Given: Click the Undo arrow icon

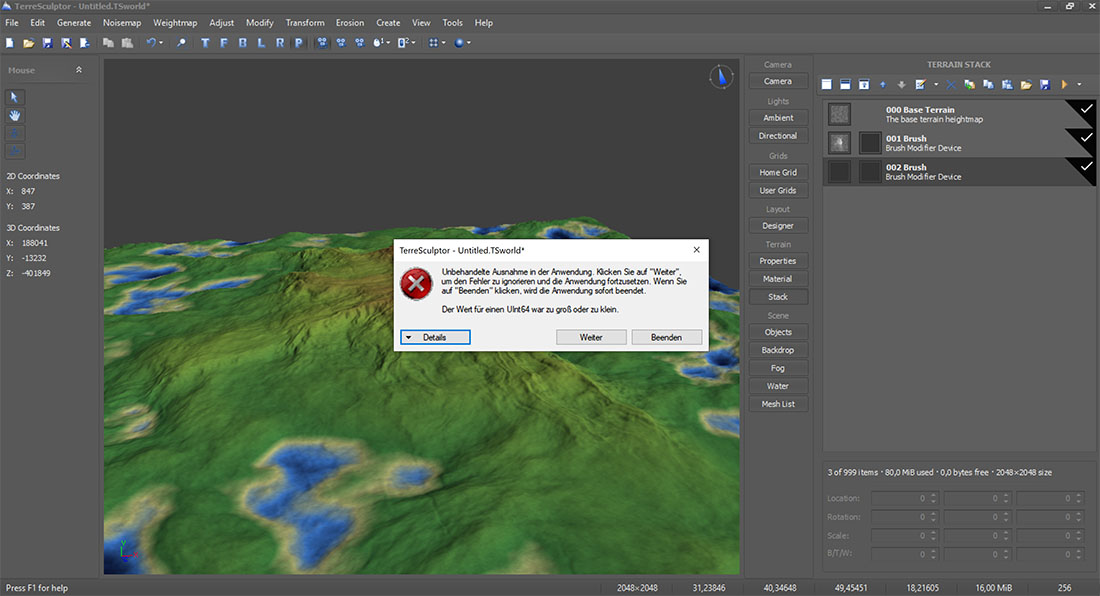Looking at the screenshot, I should pos(150,43).
